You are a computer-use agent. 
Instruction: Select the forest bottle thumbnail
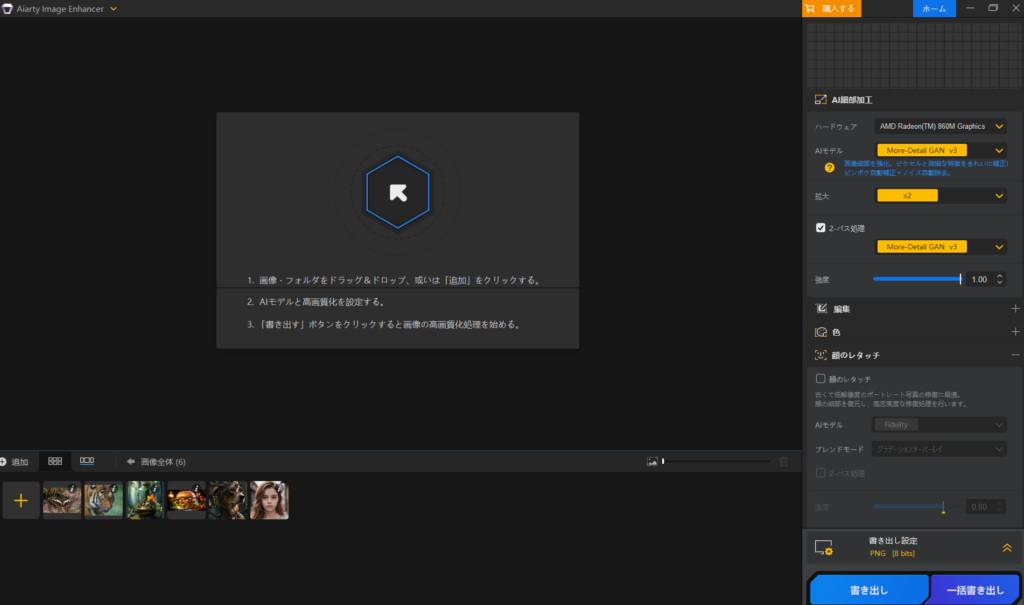tap(145, 500)
